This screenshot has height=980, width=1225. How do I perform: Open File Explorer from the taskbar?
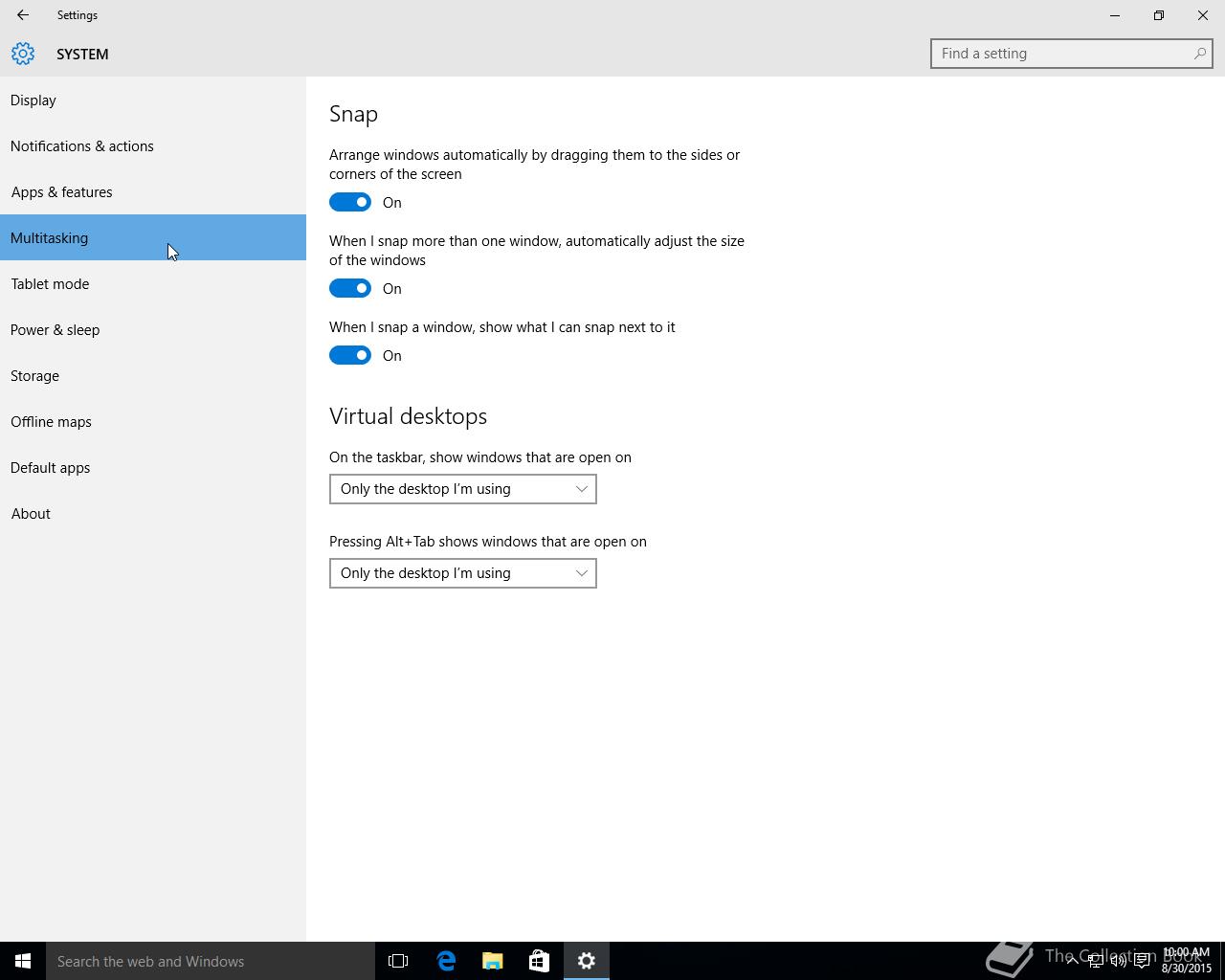(x=493, y=961)
